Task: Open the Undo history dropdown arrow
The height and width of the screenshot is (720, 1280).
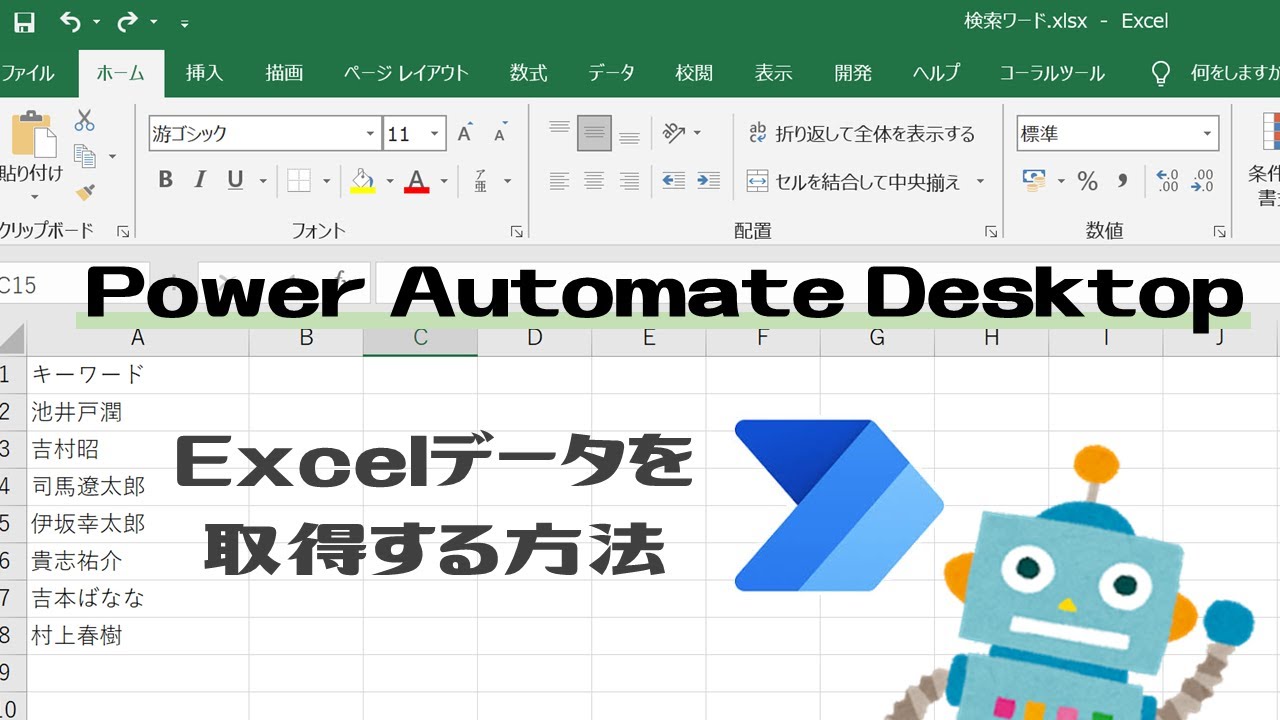Action: click(96, 22)
